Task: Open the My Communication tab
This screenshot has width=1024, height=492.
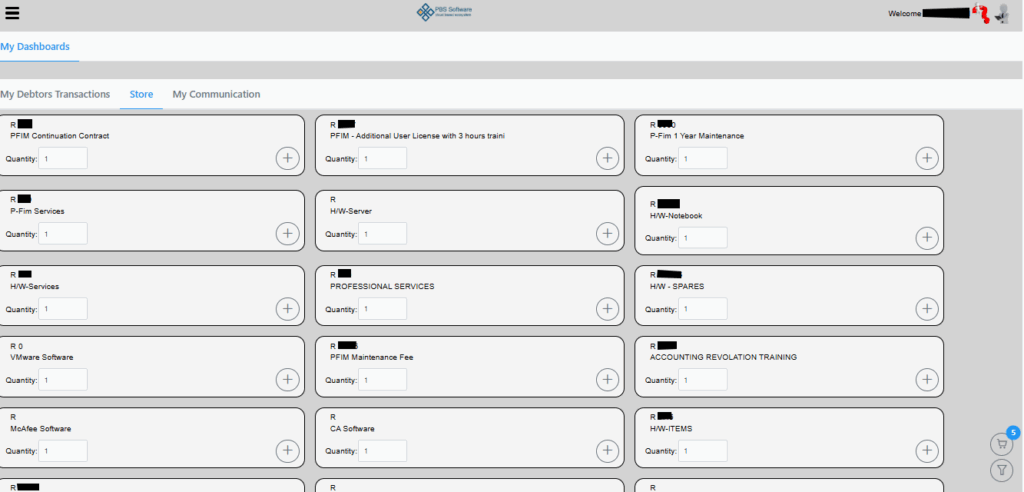Action: (x=216, y=94)
